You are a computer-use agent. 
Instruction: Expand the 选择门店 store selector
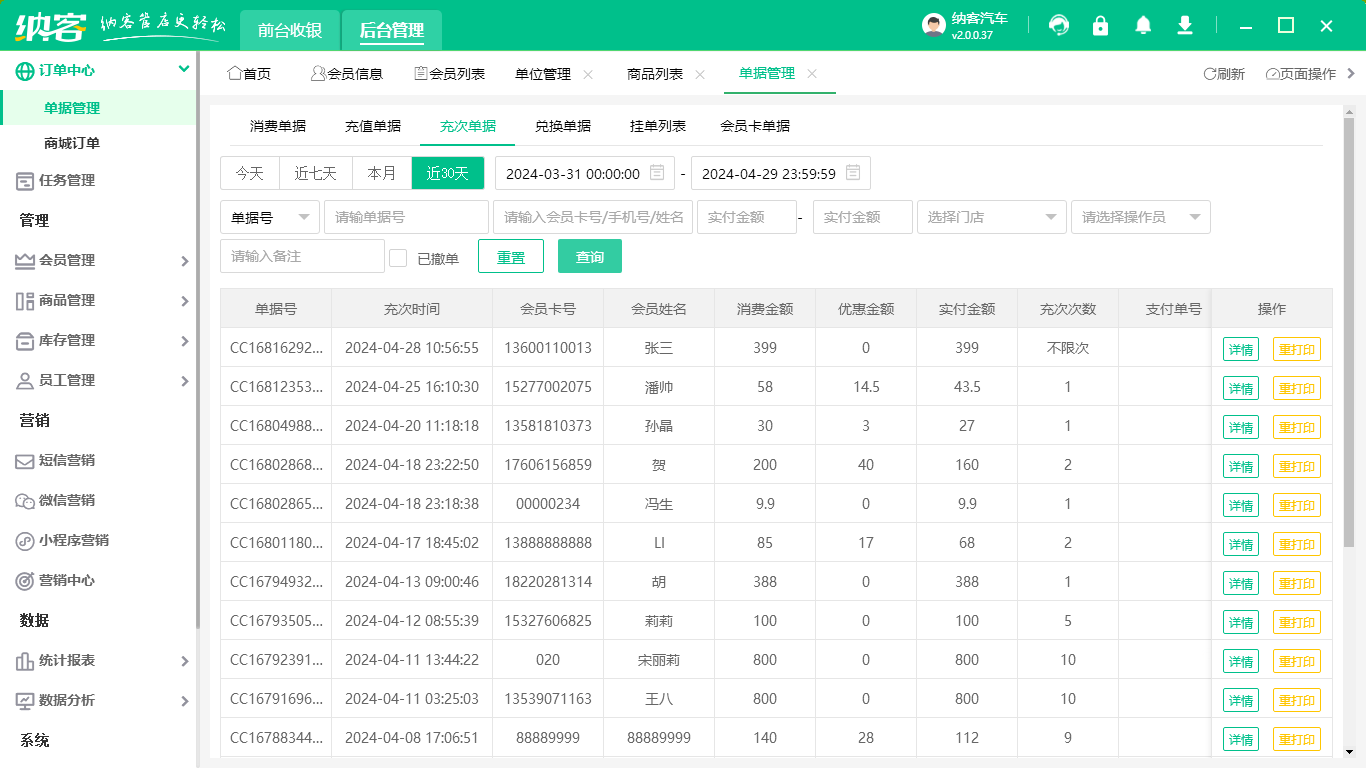pyautogui.click(x=991, y=216)
